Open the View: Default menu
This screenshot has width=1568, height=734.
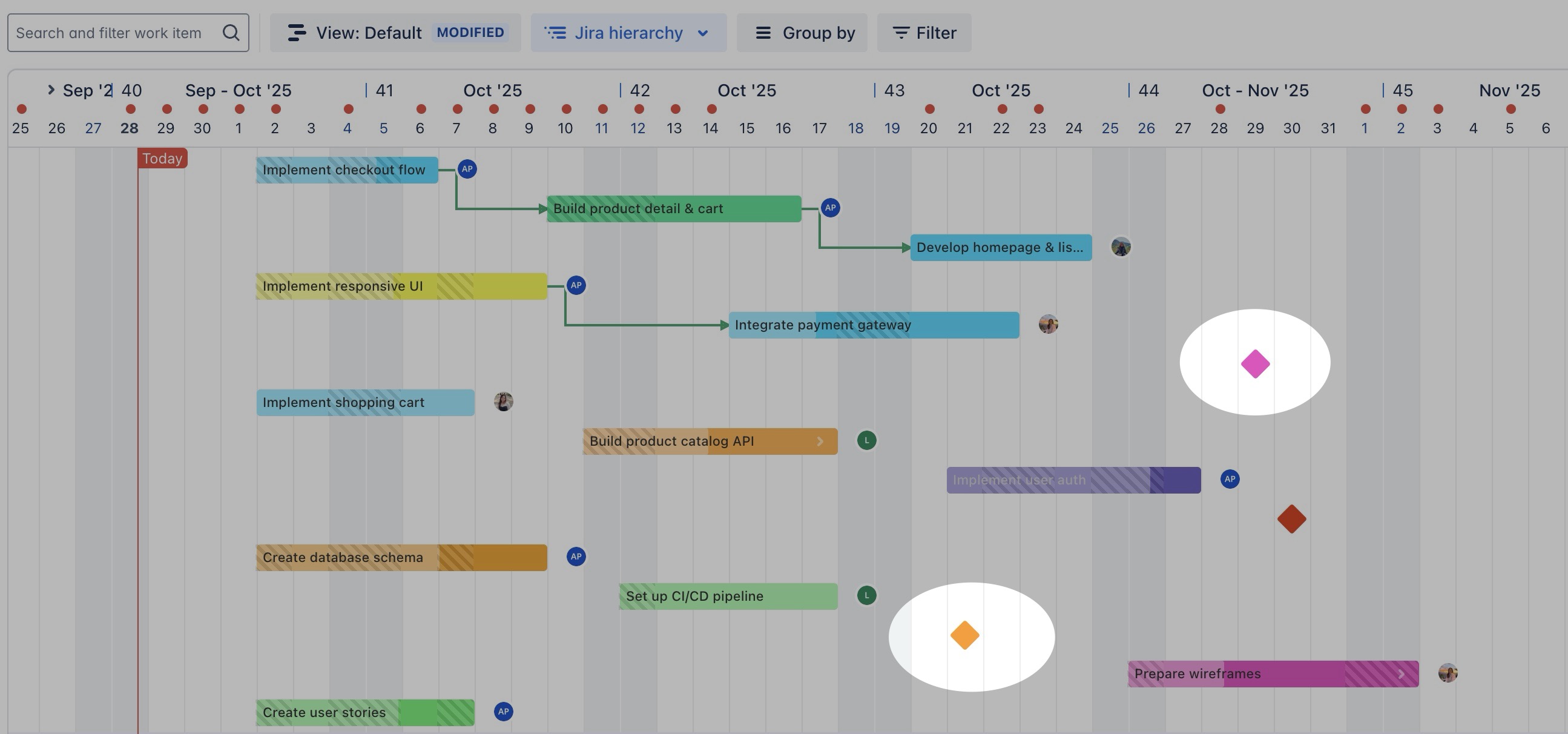pos(395,33)
